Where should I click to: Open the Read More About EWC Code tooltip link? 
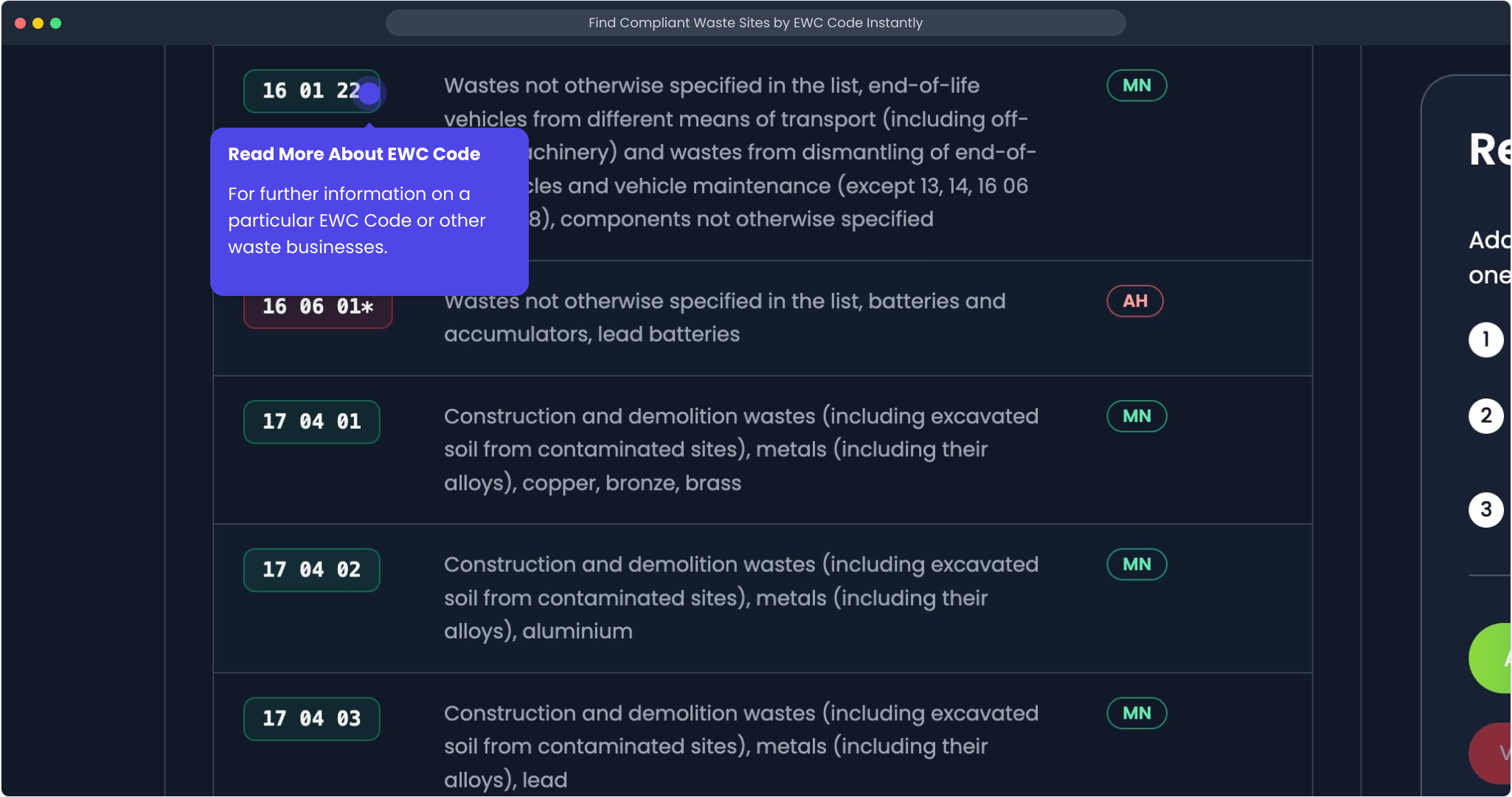click(x=353, y=153)
